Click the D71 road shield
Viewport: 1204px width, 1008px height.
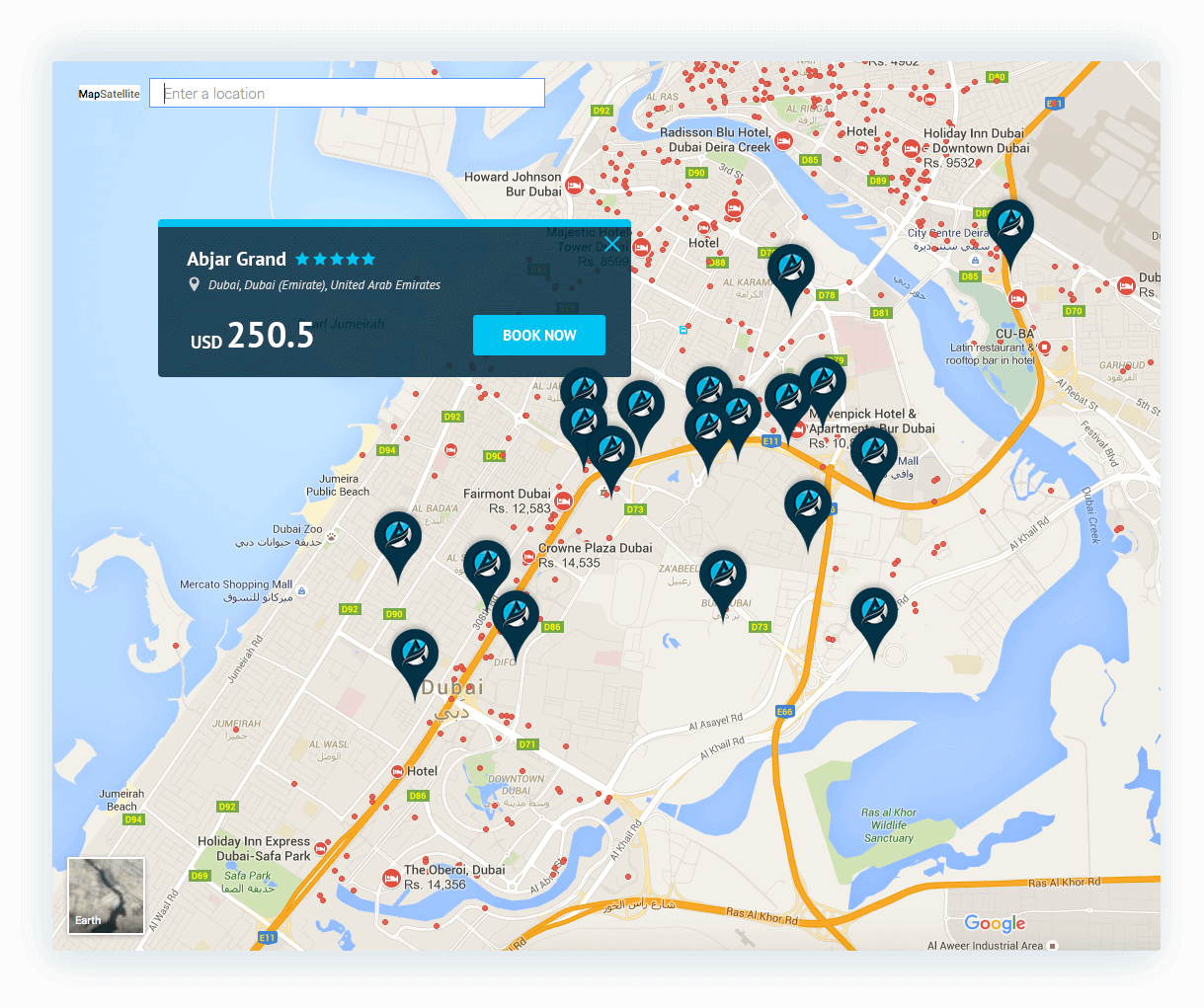527,744
